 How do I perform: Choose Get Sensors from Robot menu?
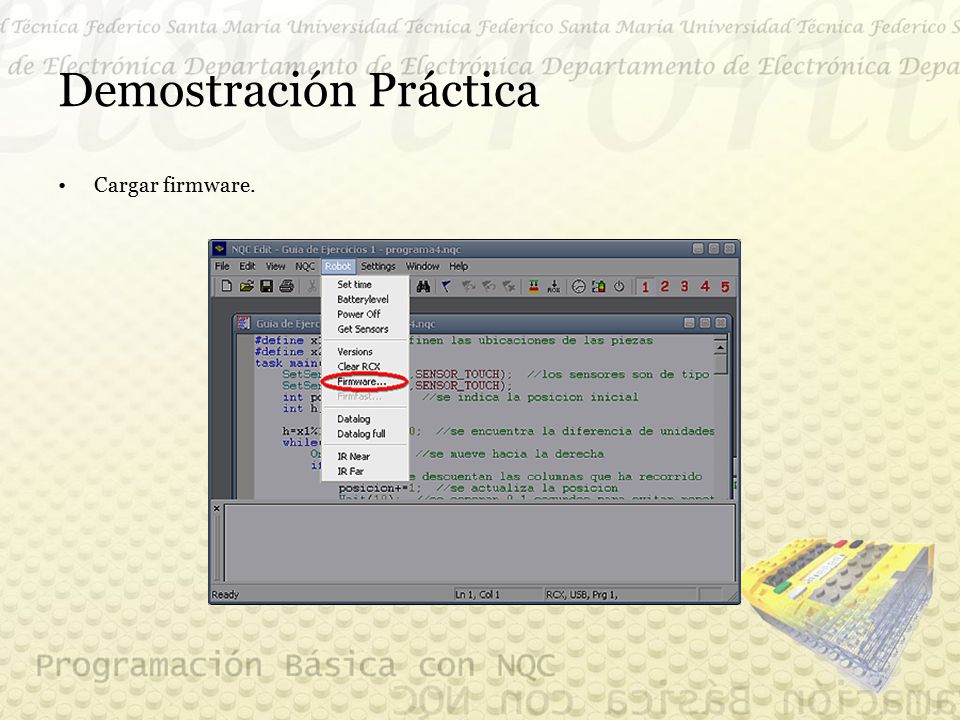(365, 329)
